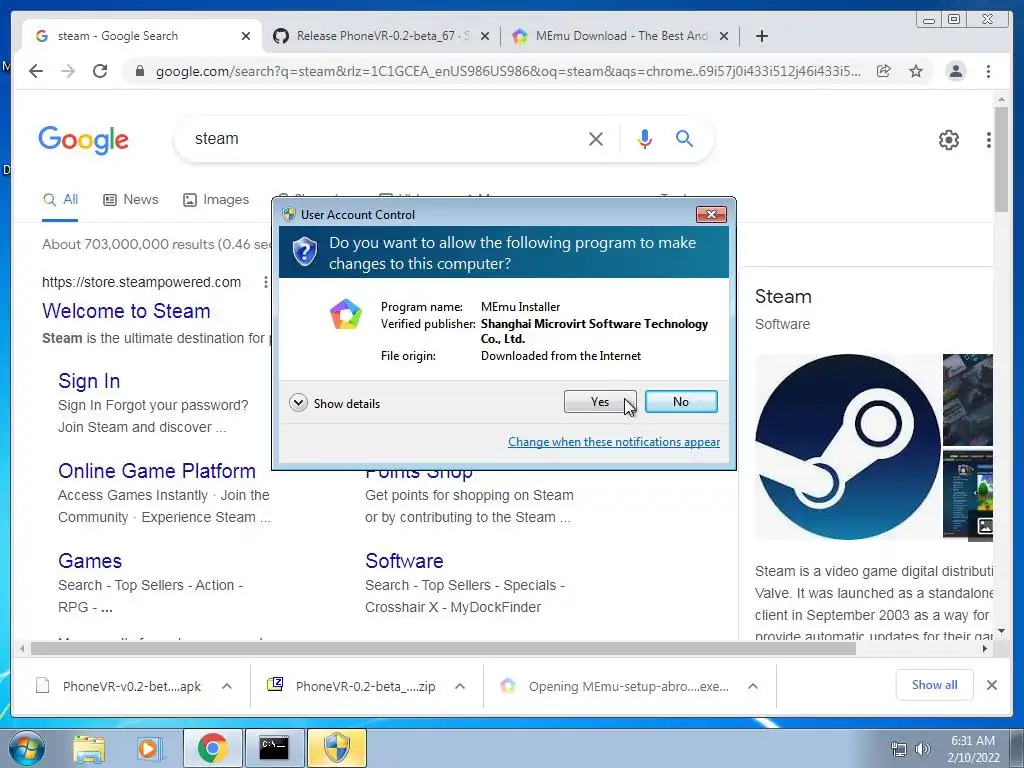
Task: Click the large Steam logo image
Action: (x=848, y=447)
